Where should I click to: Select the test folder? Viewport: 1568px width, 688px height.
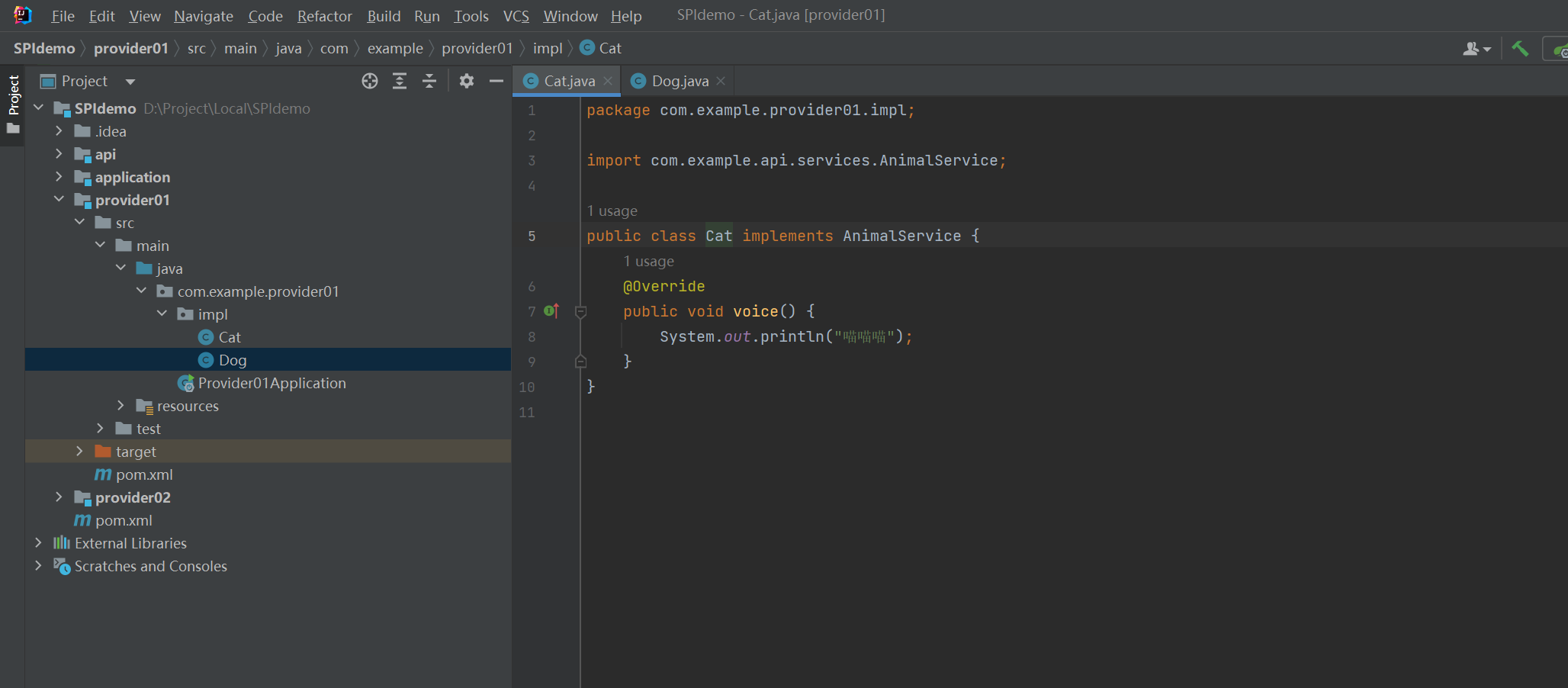148,429
